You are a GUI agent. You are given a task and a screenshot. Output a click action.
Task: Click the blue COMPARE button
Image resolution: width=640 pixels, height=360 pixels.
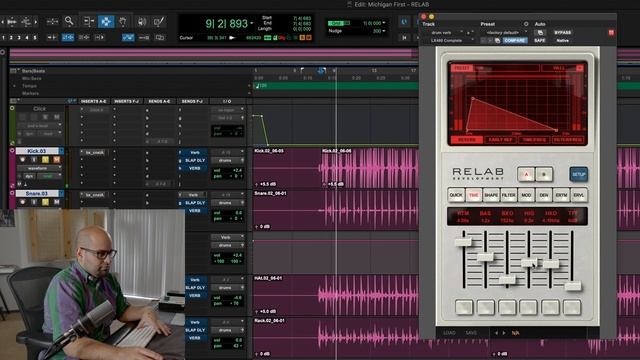[x=515, y=40]
